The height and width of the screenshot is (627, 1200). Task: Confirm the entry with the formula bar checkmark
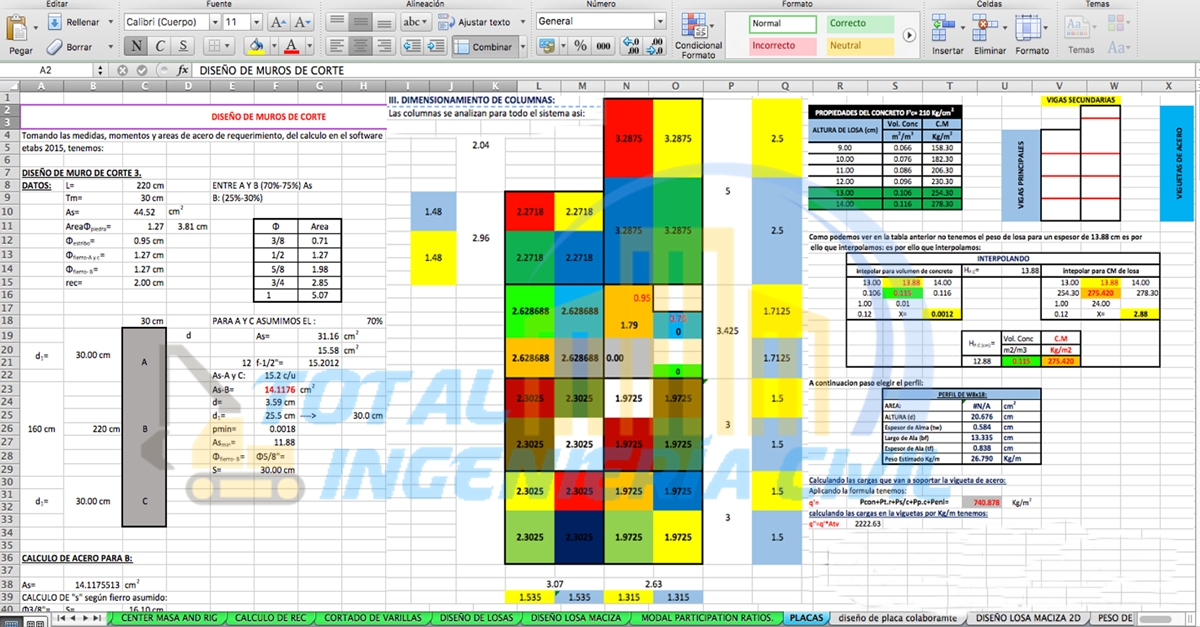[143, 70]
